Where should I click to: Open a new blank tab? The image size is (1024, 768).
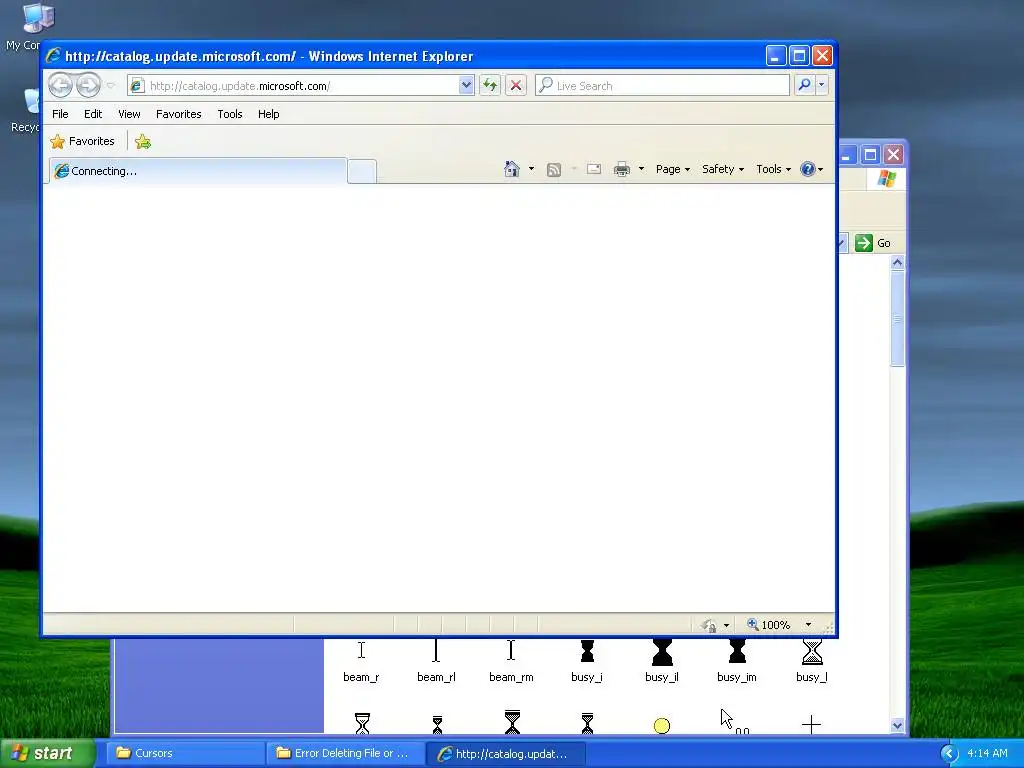[x=362, y=172]
